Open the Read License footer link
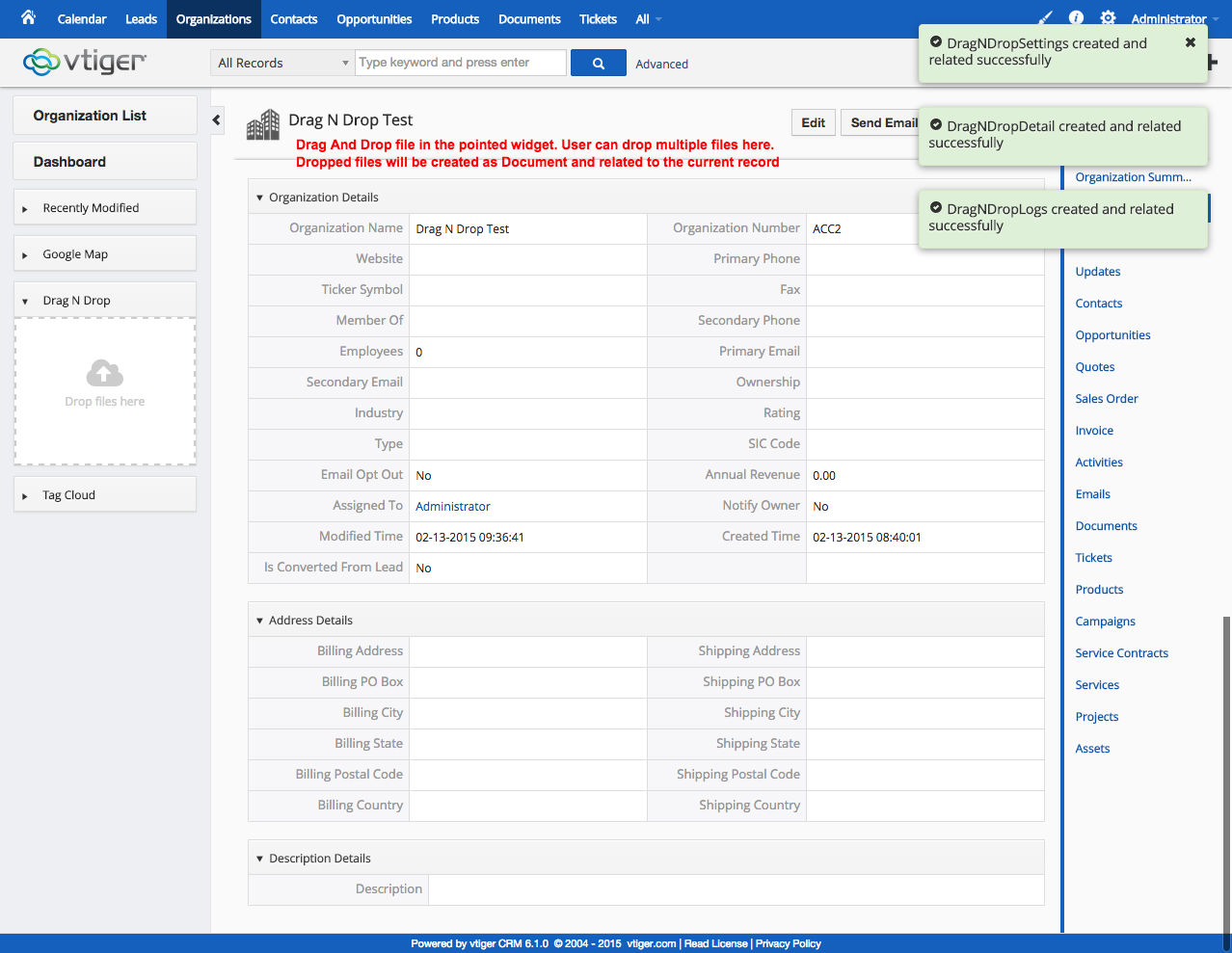This screenshot has width=1232, height=953. pyautogui.click(x=716, y=943)
